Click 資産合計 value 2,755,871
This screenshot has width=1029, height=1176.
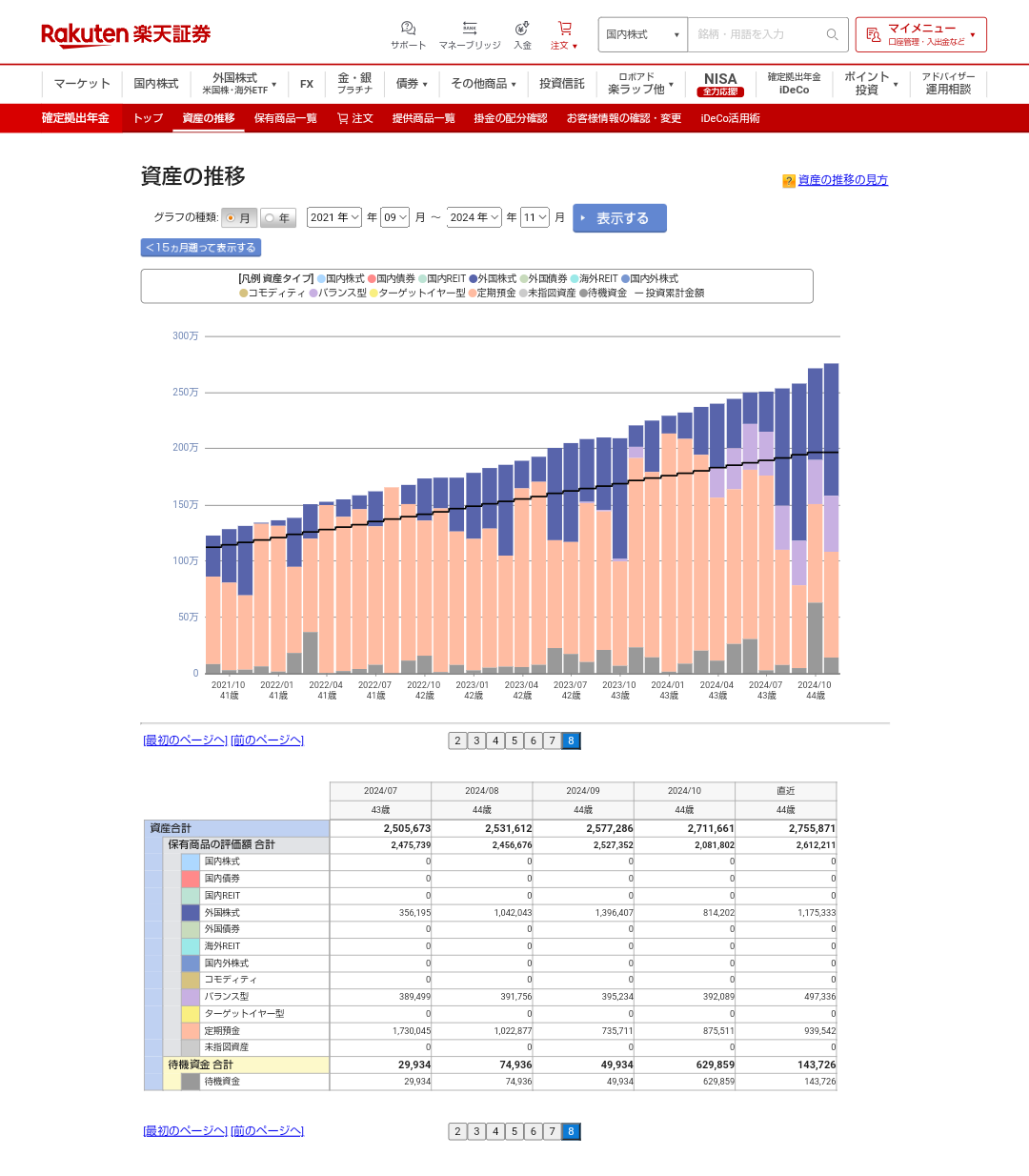point(811,829)
